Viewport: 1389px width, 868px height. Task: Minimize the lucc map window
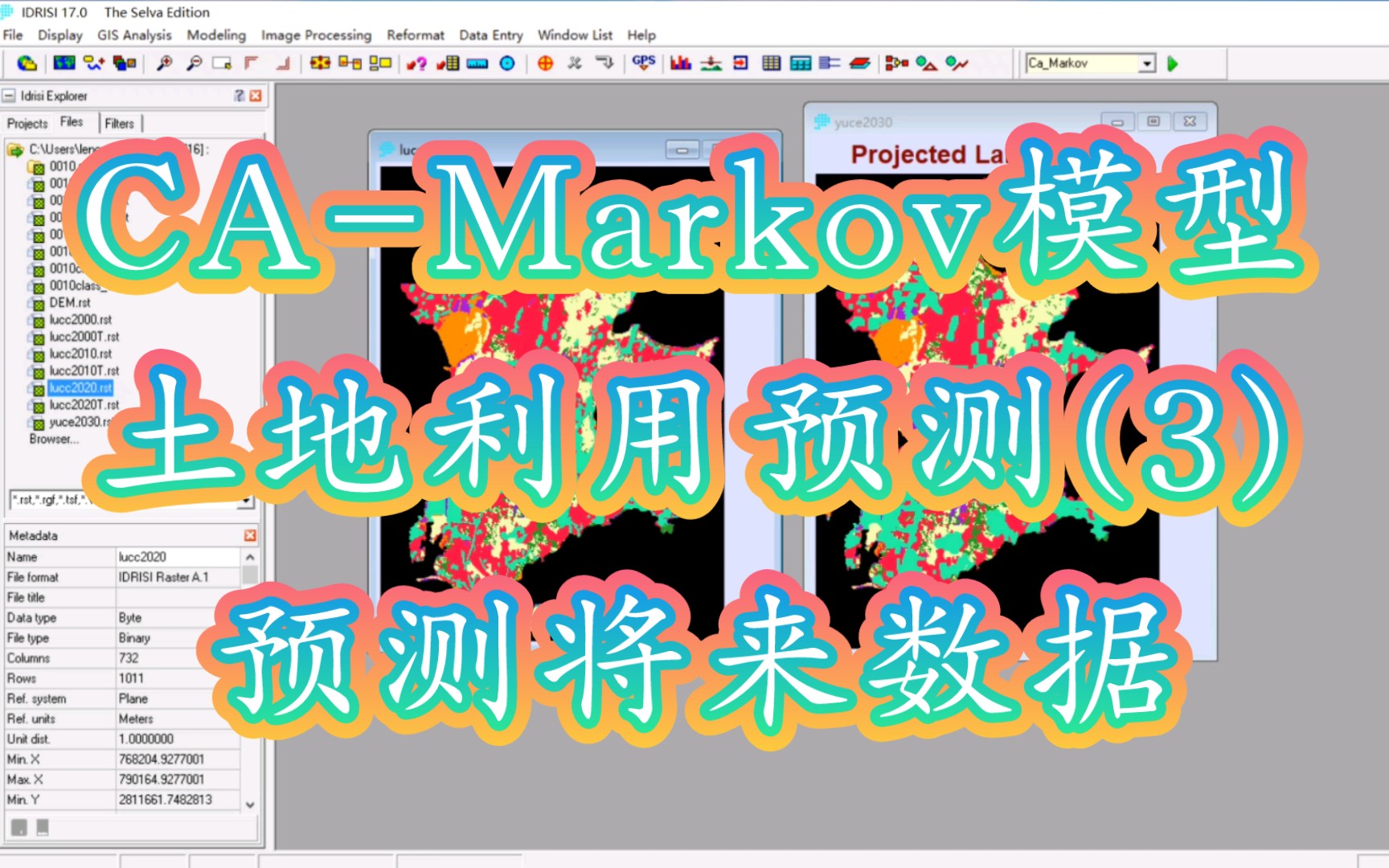click(682, 150)
